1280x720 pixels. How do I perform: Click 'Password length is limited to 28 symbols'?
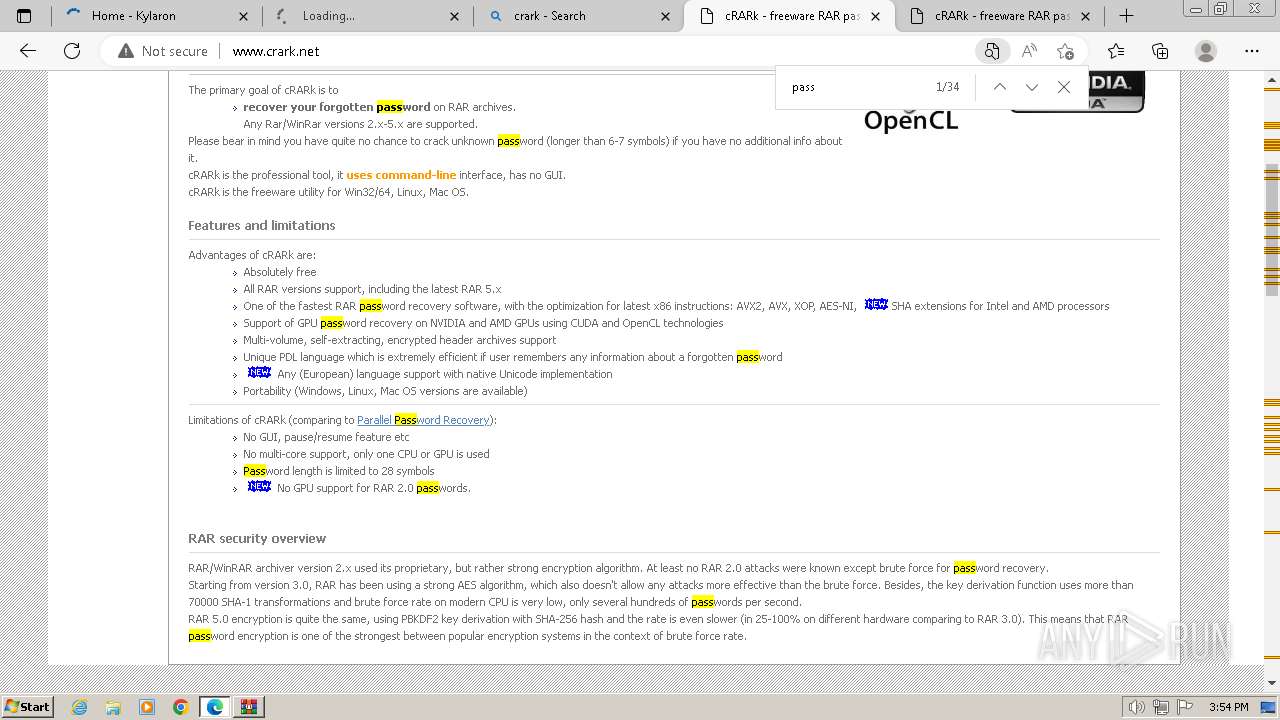pos(339,471)
